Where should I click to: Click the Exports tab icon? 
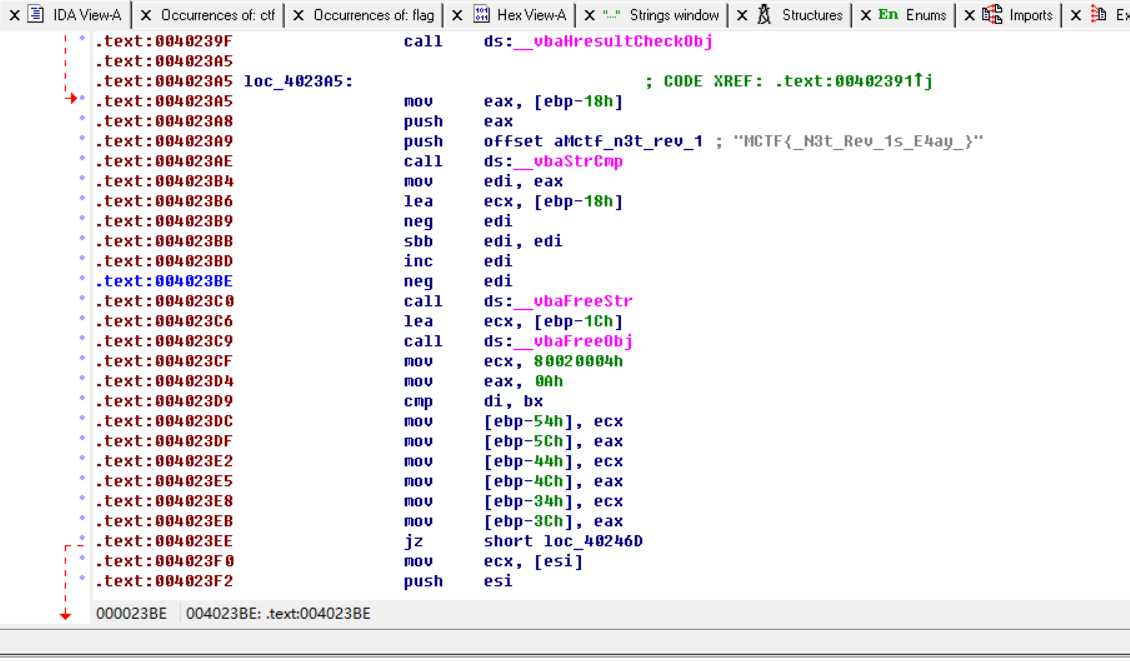point(1098,14)
